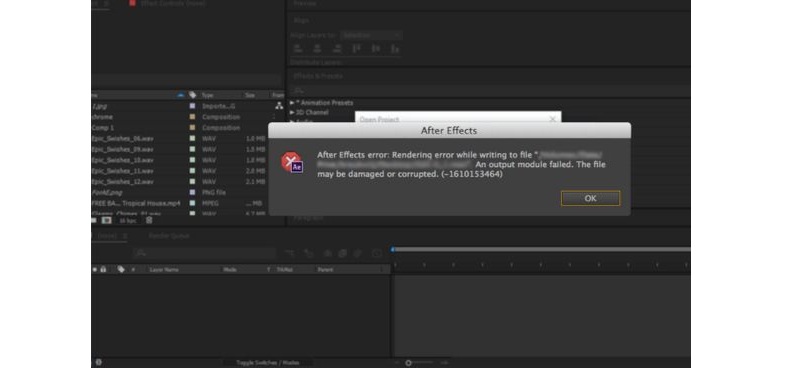800x368 pixels.
Task: Click OK in the After Effects error dialog
Action: coord(590,199)
